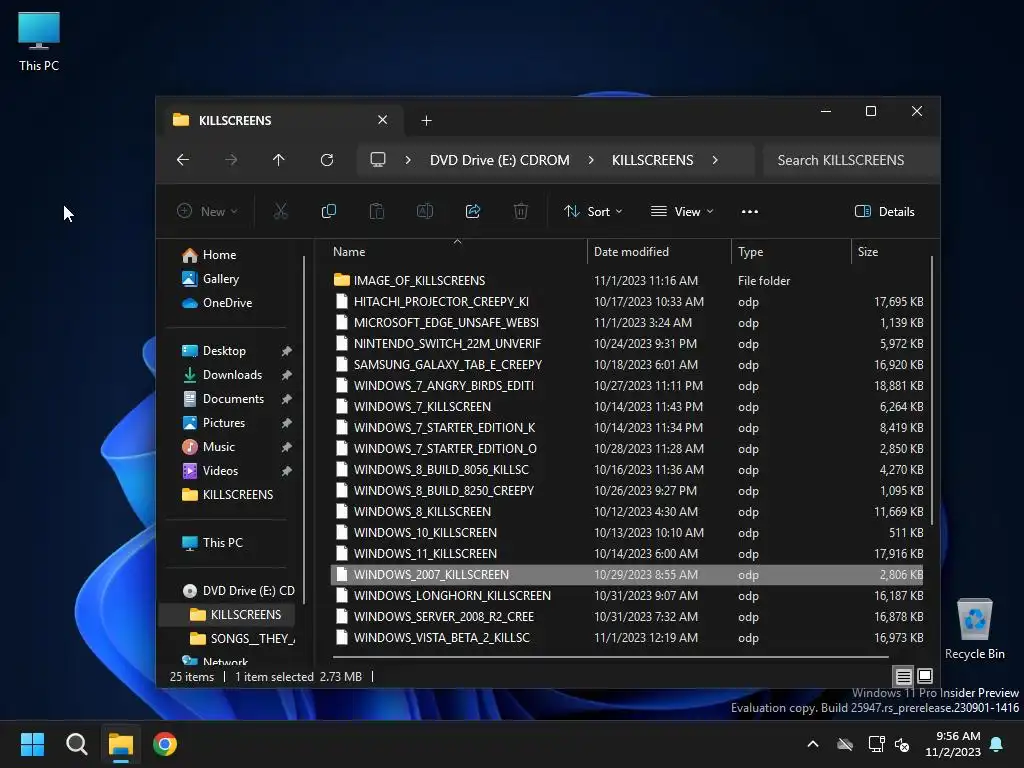Click in the Search KILLSCREENS box
The image size is (1024, 768).
click(x=851, y=160)
